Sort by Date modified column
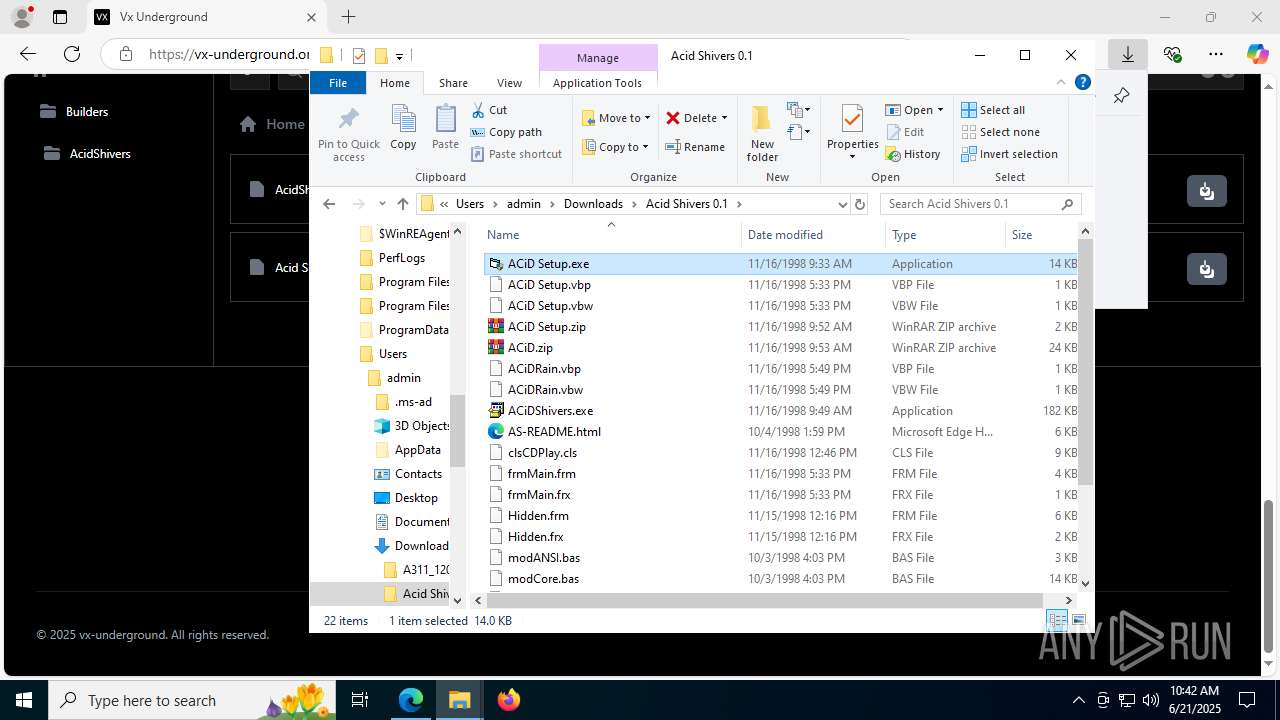1280x720 pixels. (813, 235)
